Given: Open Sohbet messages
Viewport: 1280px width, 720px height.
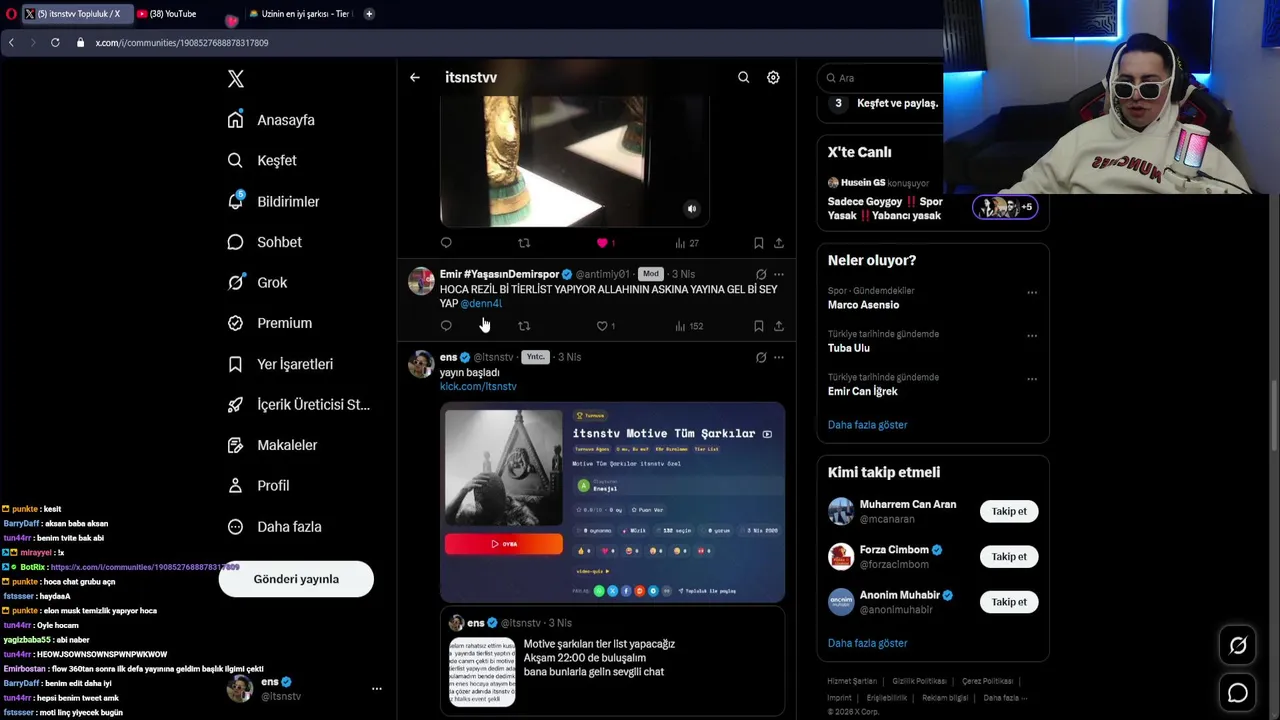Looking at the screenshot, I should [x=264, y=242].
